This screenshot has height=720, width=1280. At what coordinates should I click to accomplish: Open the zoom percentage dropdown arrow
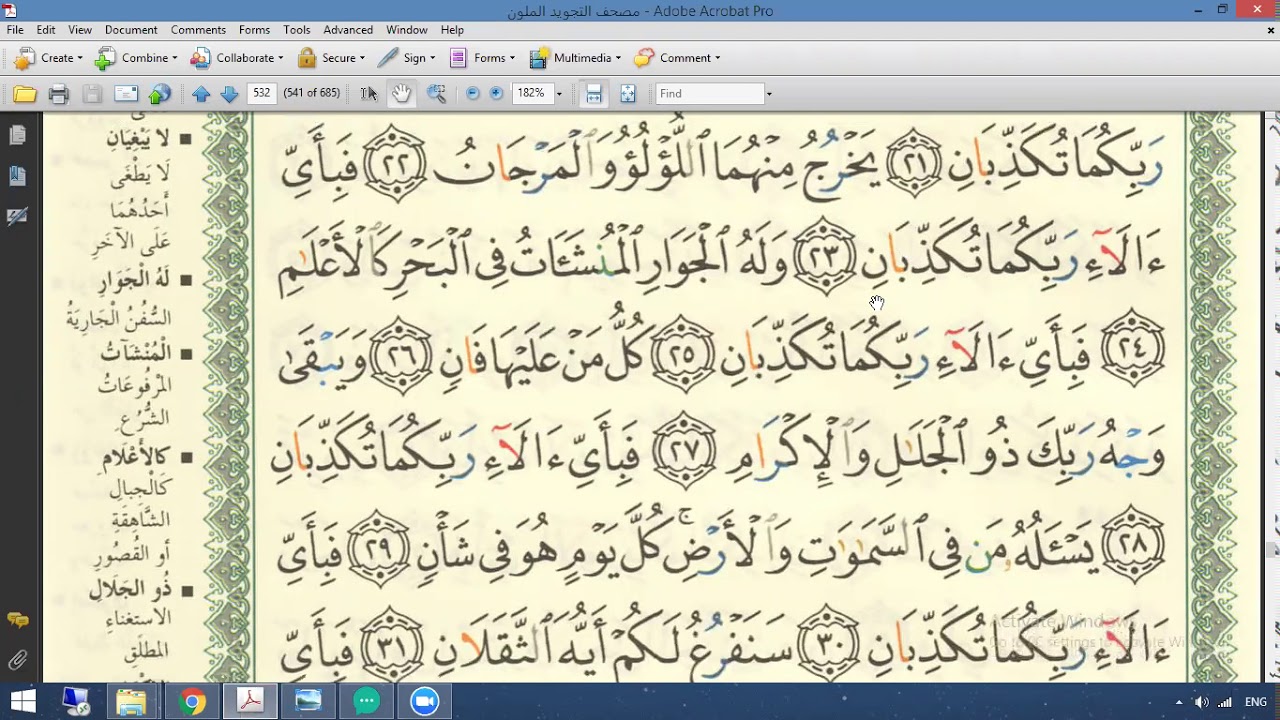point(559,94)
